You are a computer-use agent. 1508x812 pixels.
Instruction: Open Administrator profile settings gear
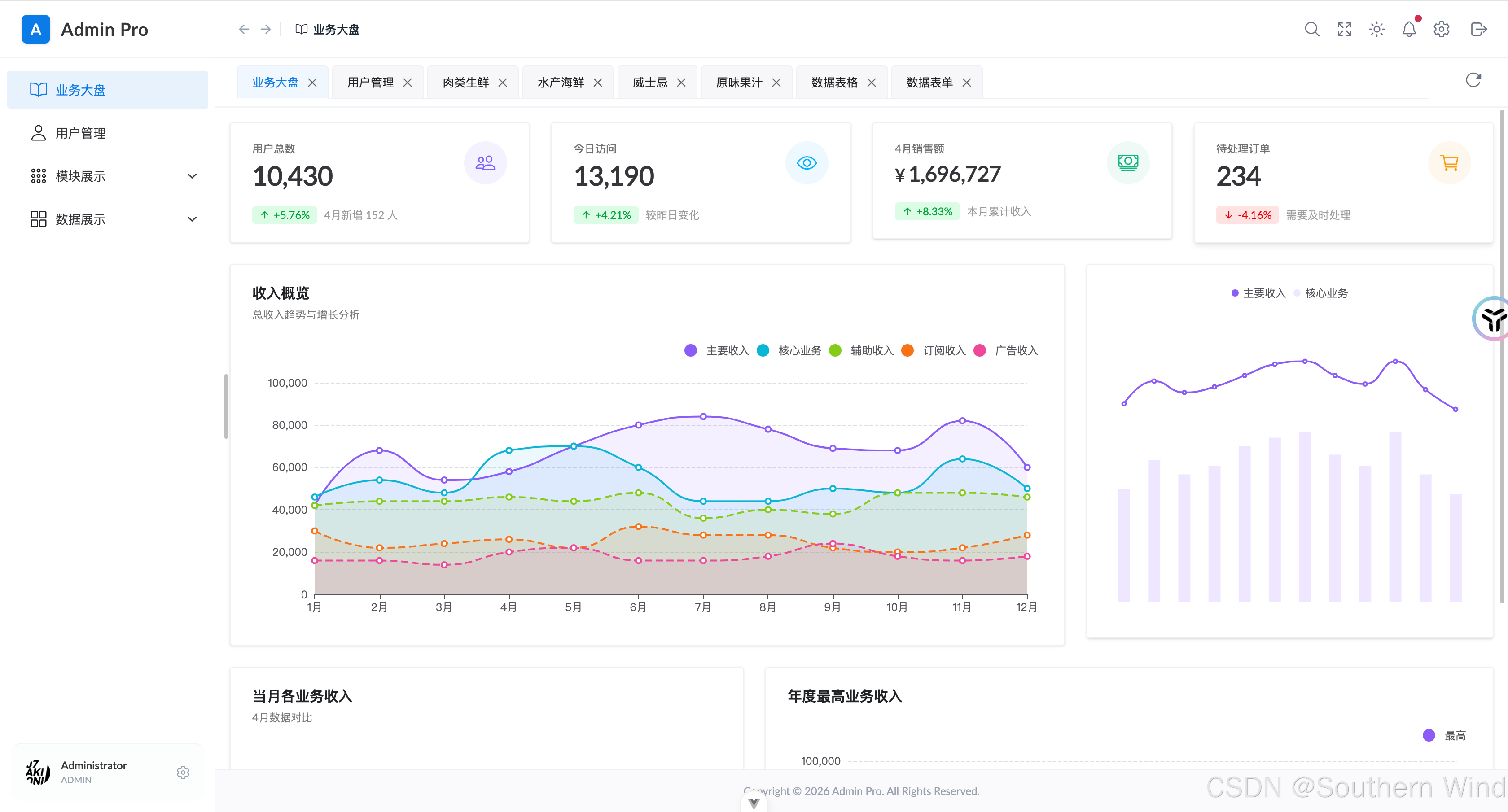coord(183,772)
